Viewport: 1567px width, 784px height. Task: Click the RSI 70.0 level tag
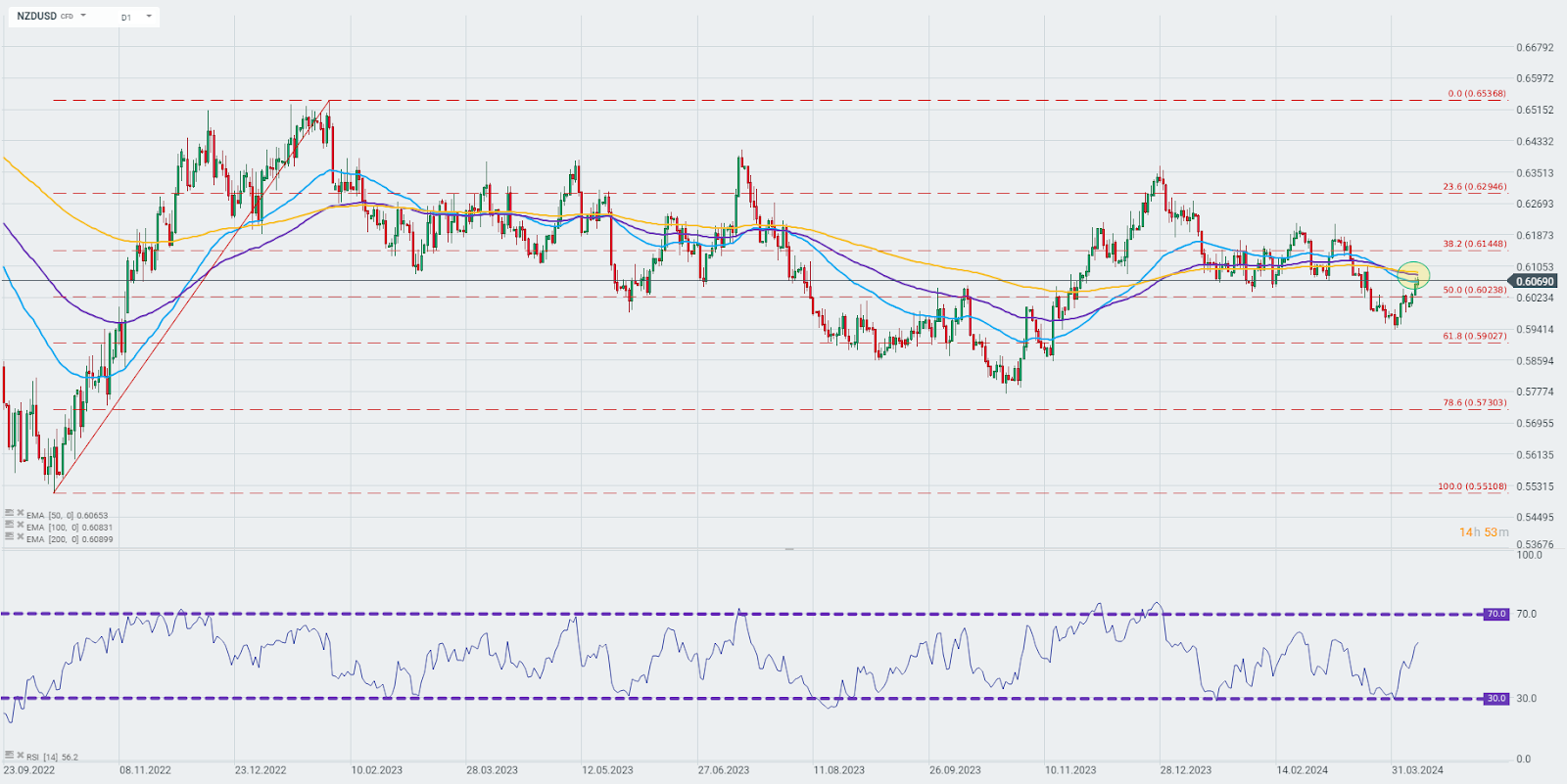coord(1496,614)
